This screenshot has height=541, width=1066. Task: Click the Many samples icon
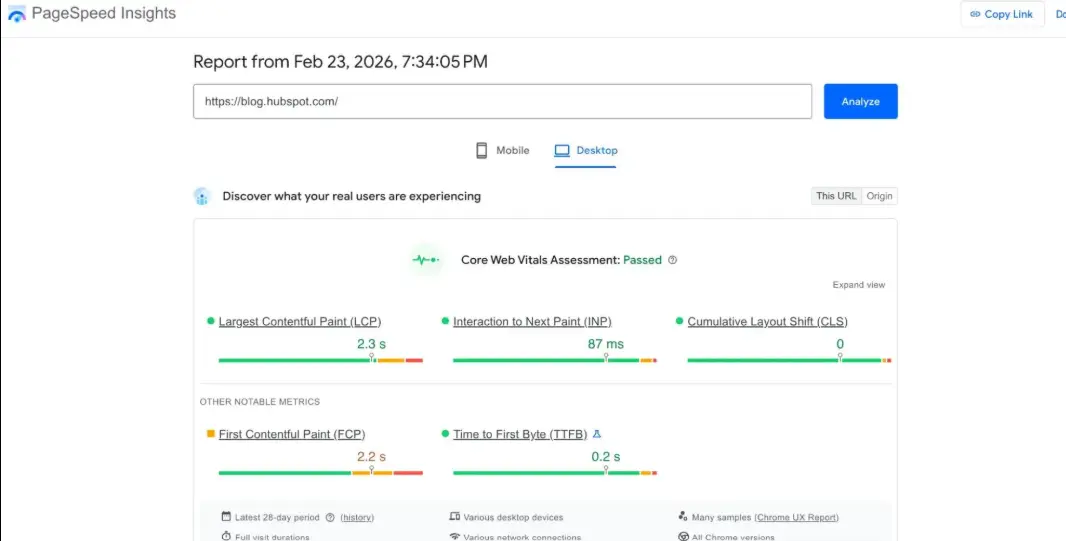[683, 517]
